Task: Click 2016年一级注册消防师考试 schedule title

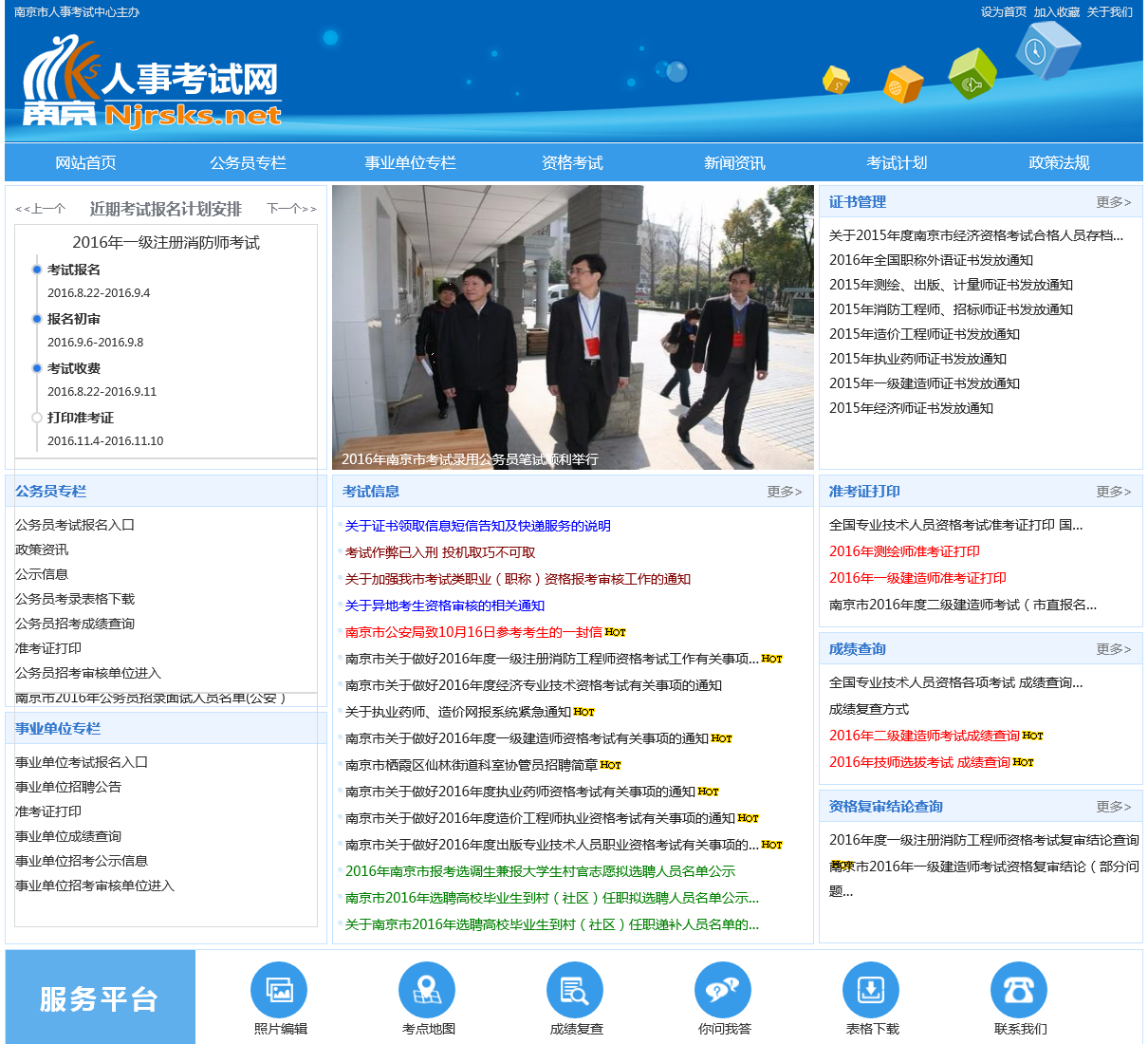Action: click(x=166, y=243)
